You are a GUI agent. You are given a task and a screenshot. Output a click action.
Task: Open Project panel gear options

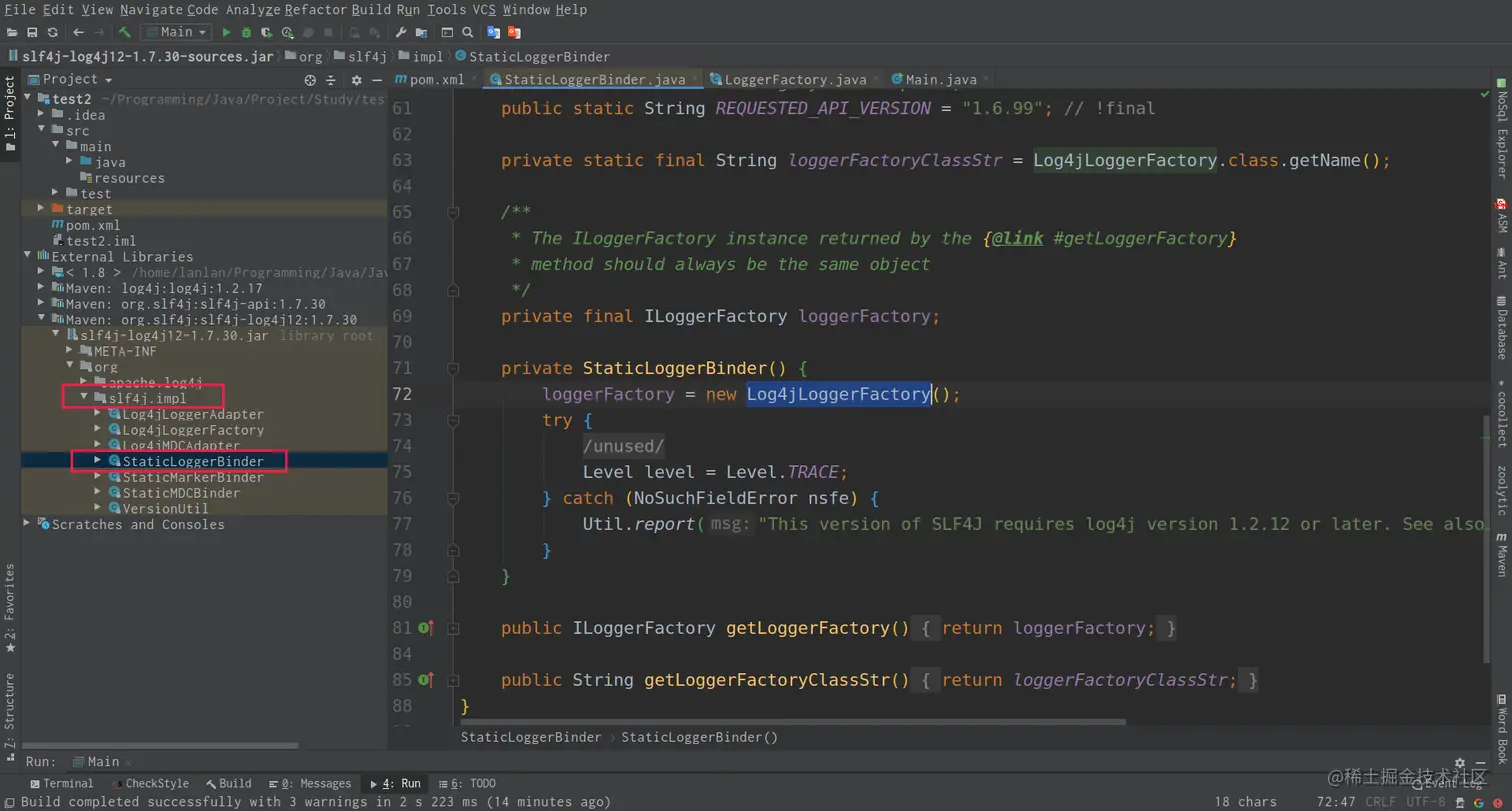pyautogui.click(x=356, y=80)
